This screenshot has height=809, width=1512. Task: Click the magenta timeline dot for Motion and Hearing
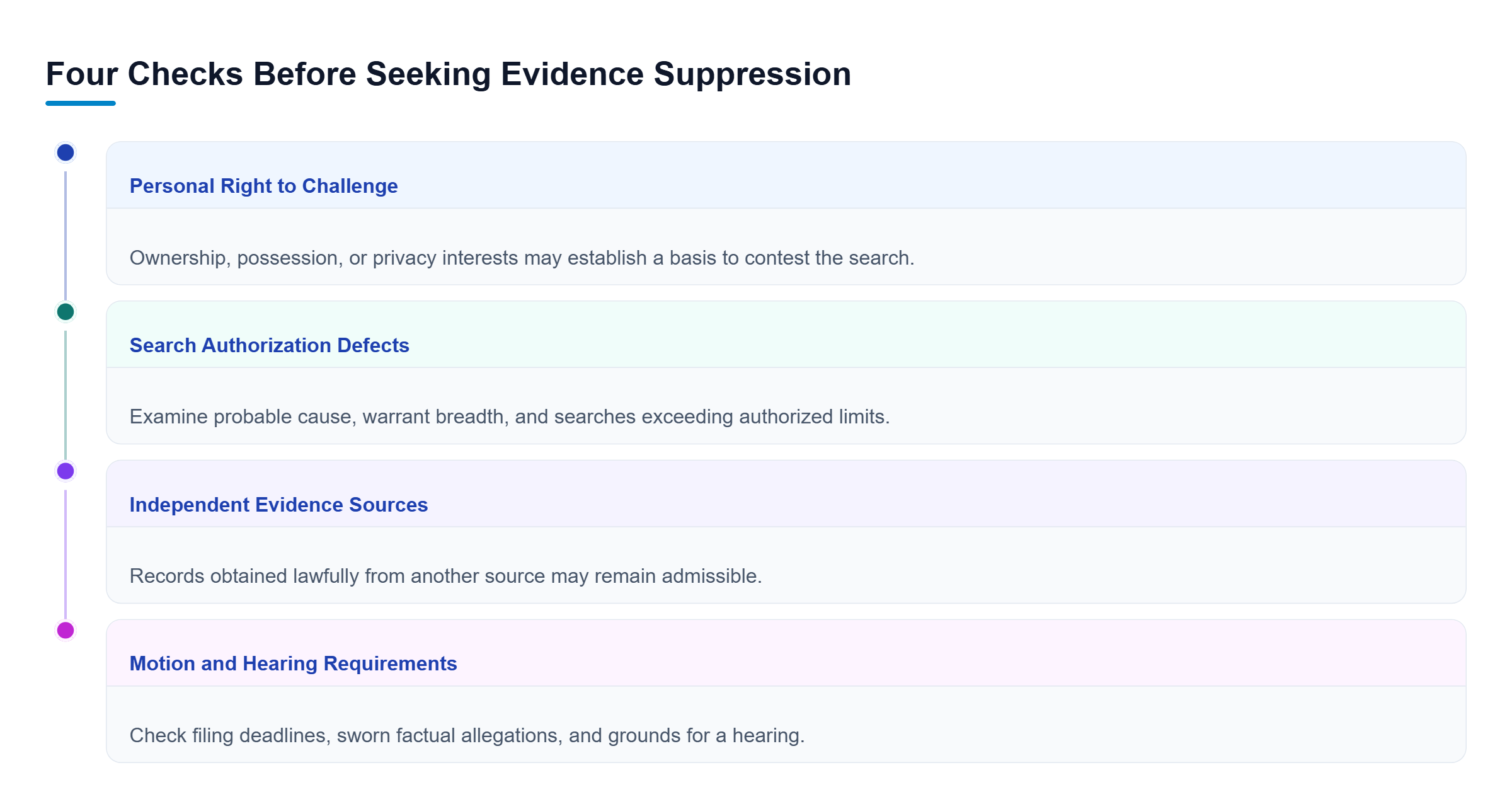point(66,630)
